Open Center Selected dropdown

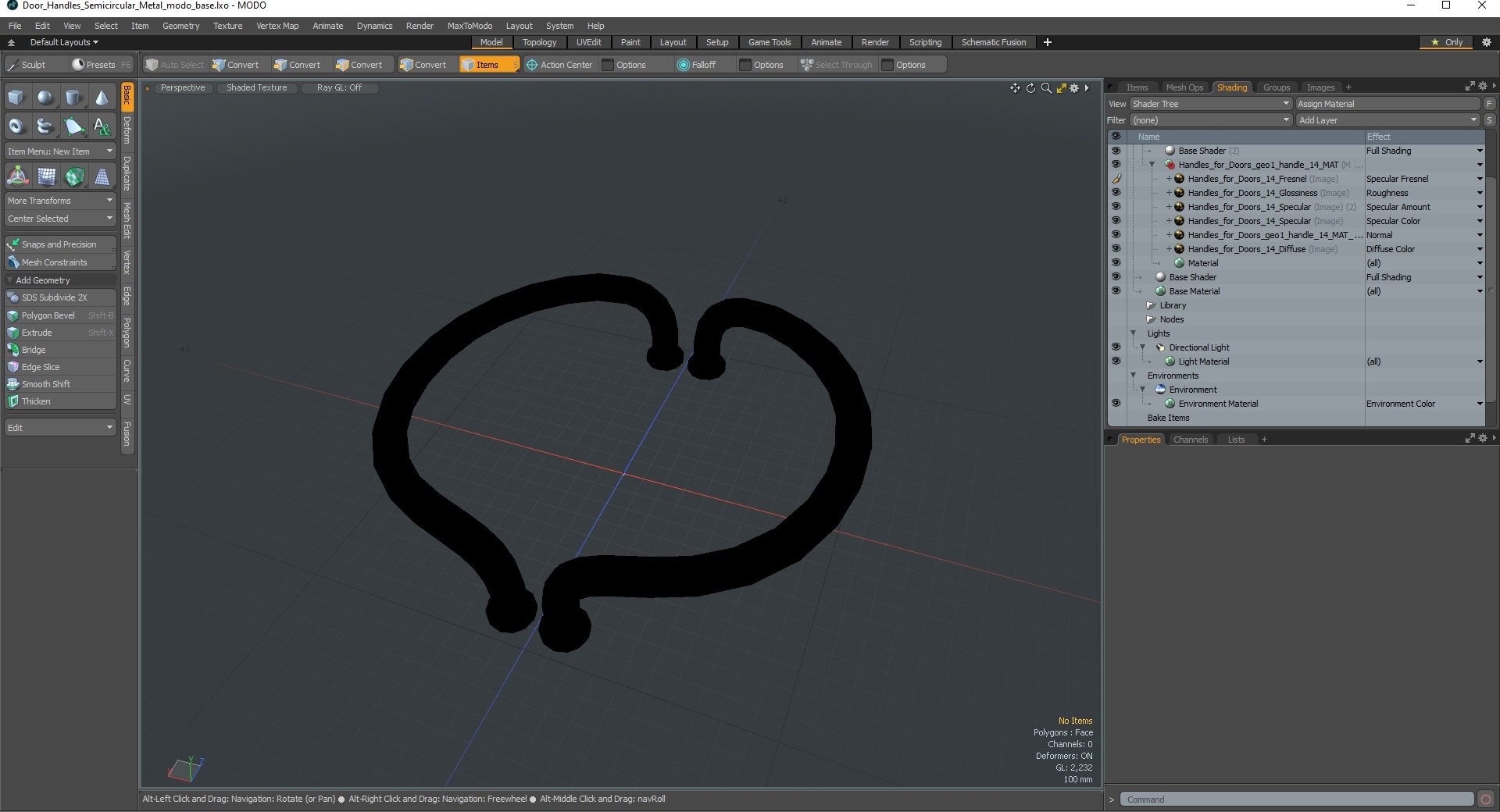(60, 219)
